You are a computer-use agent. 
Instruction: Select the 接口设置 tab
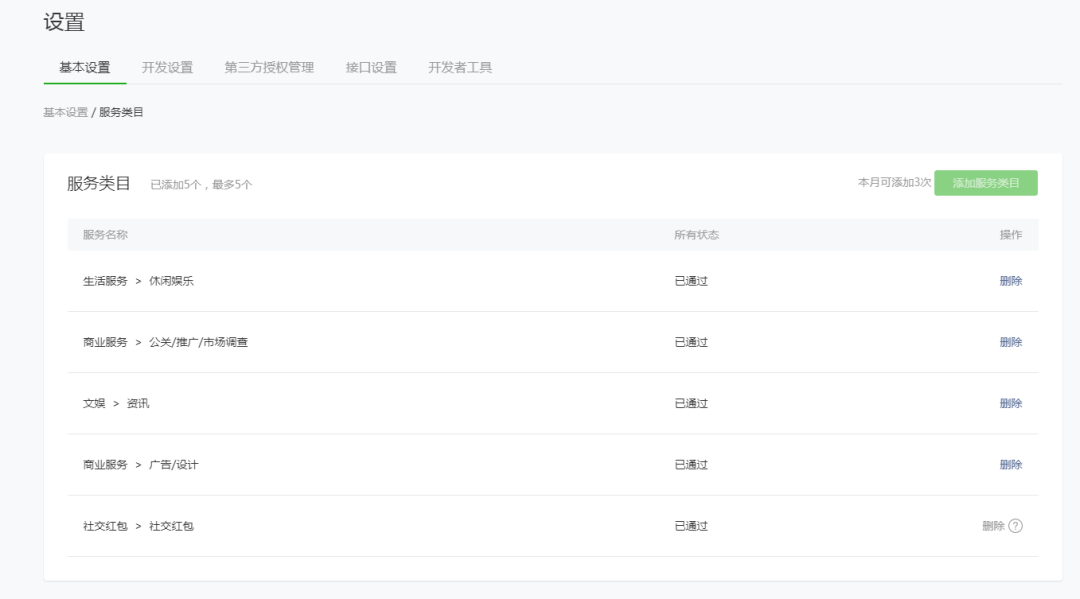tap(371, 67)
